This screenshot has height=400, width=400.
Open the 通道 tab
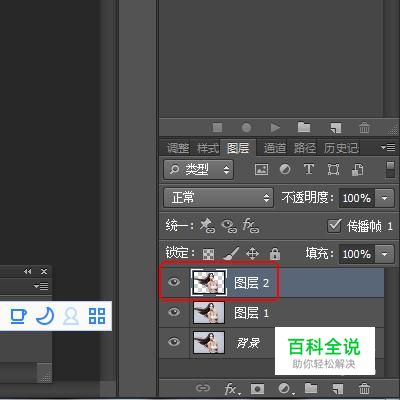click(275, 148)
